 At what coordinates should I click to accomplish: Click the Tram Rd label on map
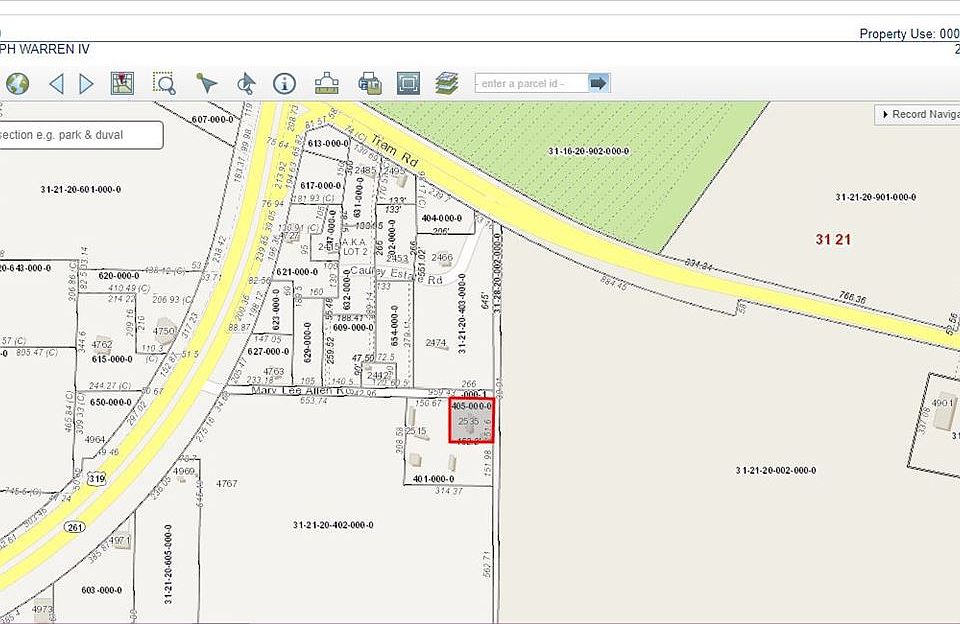point(392,150)
